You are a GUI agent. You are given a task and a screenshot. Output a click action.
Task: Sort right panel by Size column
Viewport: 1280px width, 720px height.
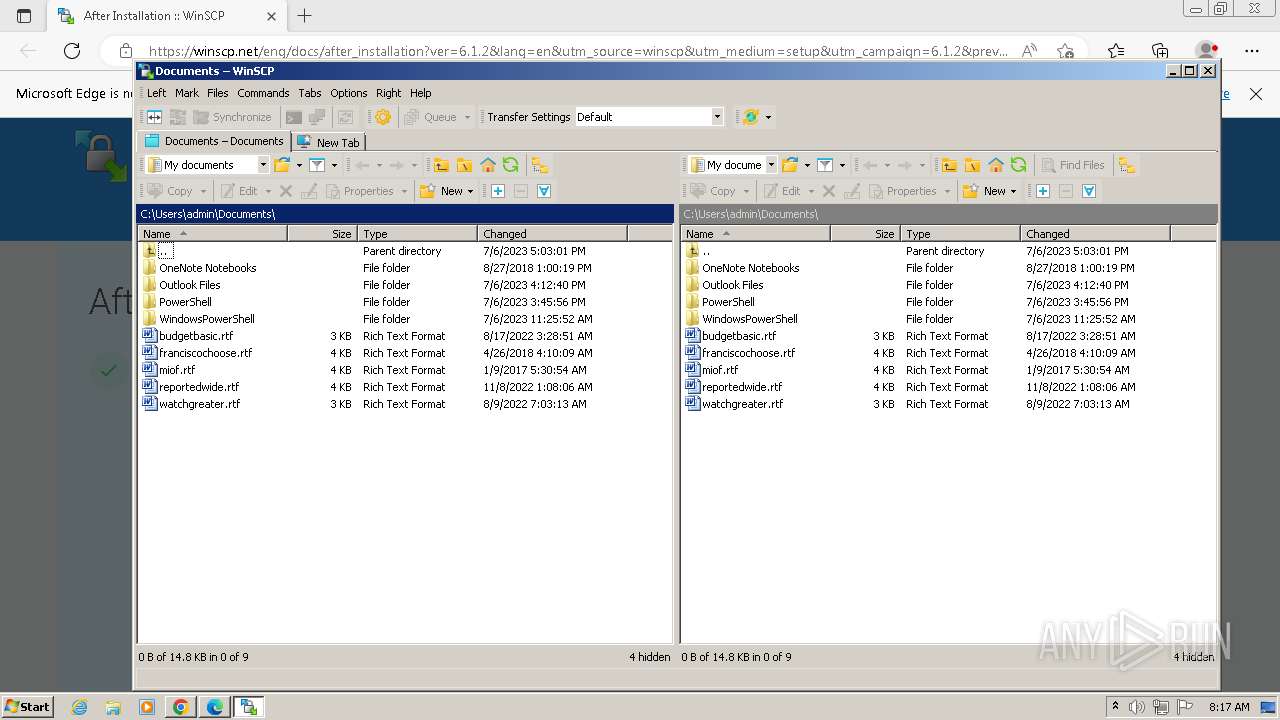tap(865, 234)
